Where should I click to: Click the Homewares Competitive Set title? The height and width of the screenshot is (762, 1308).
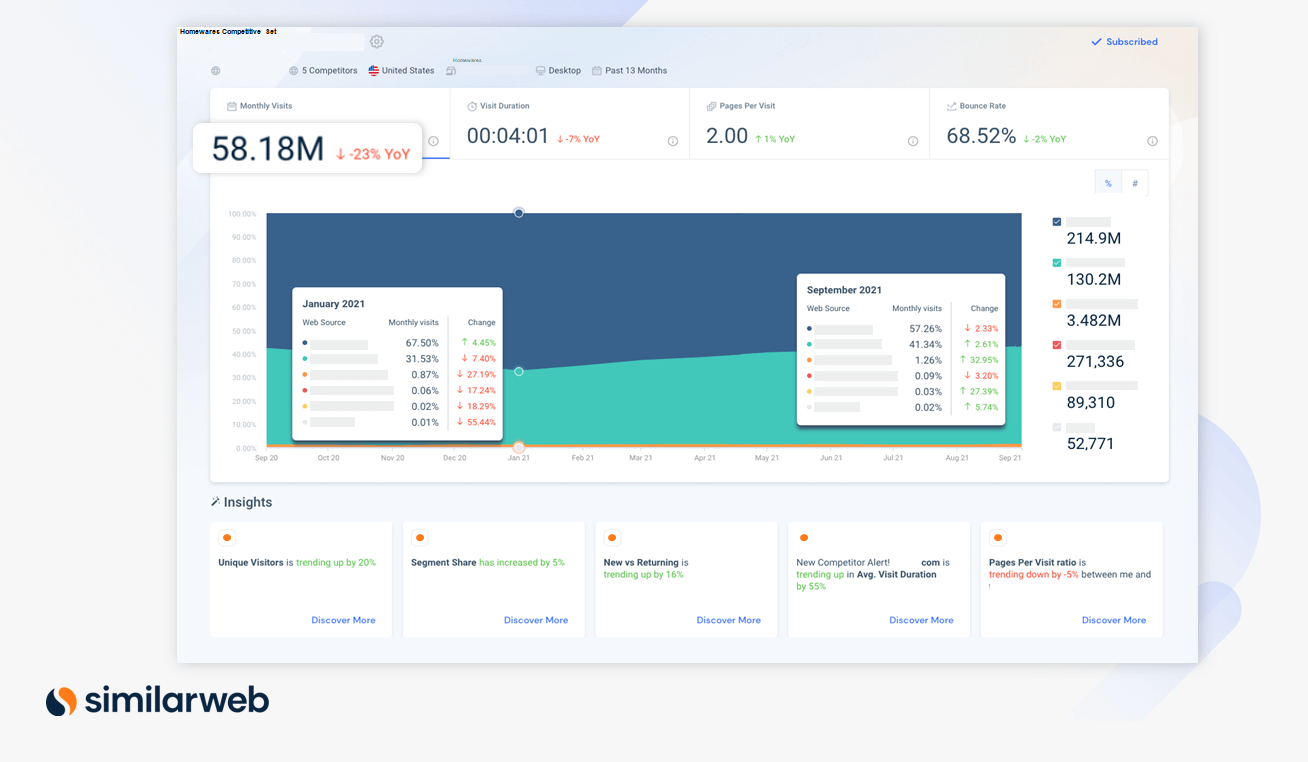click(228, 32)
